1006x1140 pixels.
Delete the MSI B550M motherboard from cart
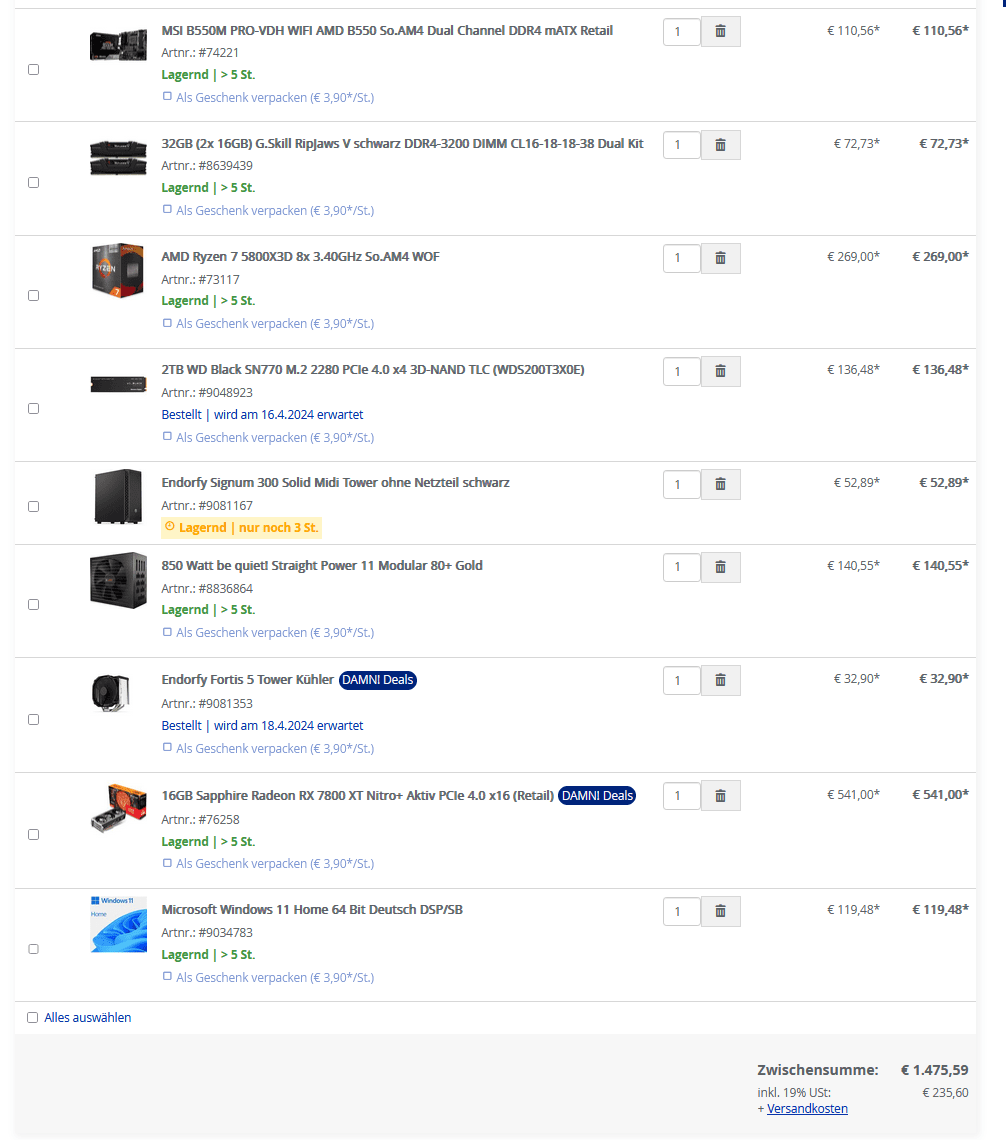(720, 31)
